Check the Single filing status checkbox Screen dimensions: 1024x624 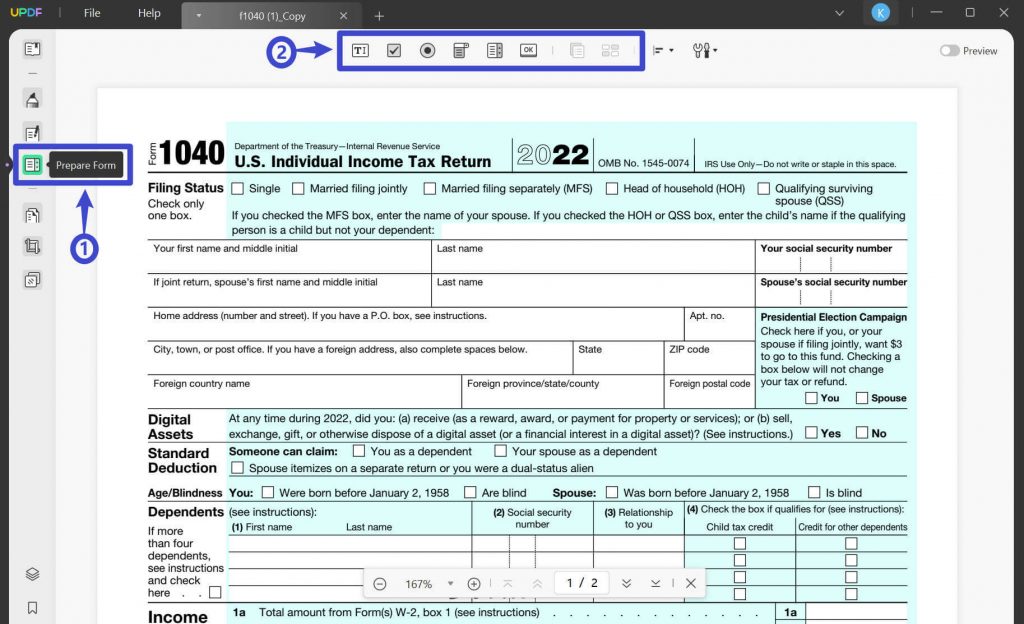(237, 188)
